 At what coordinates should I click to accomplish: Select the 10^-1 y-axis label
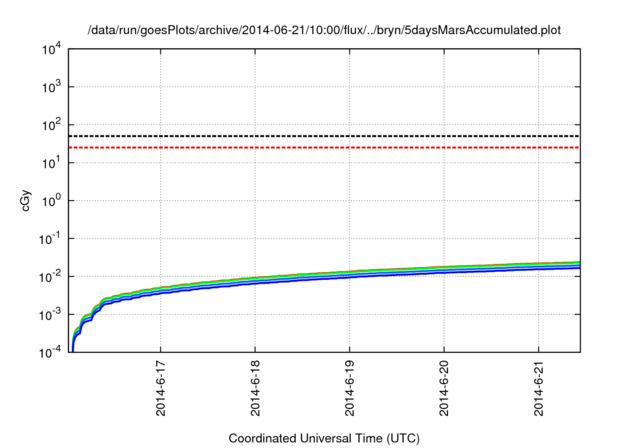click(50, 239)
